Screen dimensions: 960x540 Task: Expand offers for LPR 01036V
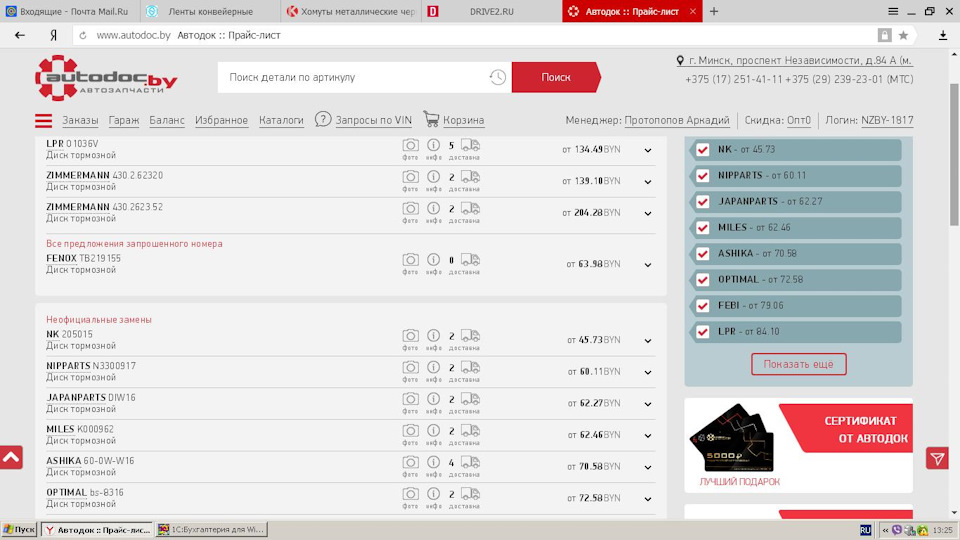(648, 150)
